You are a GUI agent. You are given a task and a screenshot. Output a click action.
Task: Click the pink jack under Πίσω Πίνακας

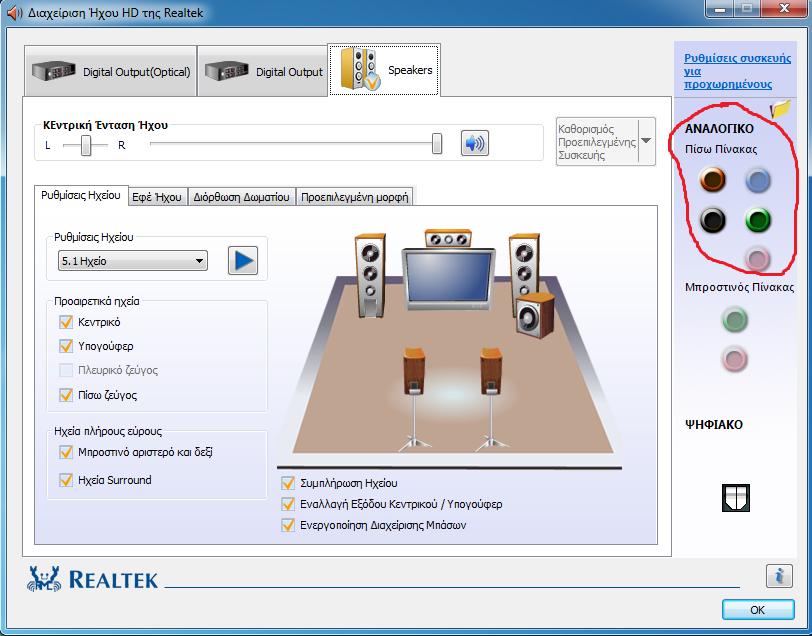pyautogui.click(x=758, y=258)
